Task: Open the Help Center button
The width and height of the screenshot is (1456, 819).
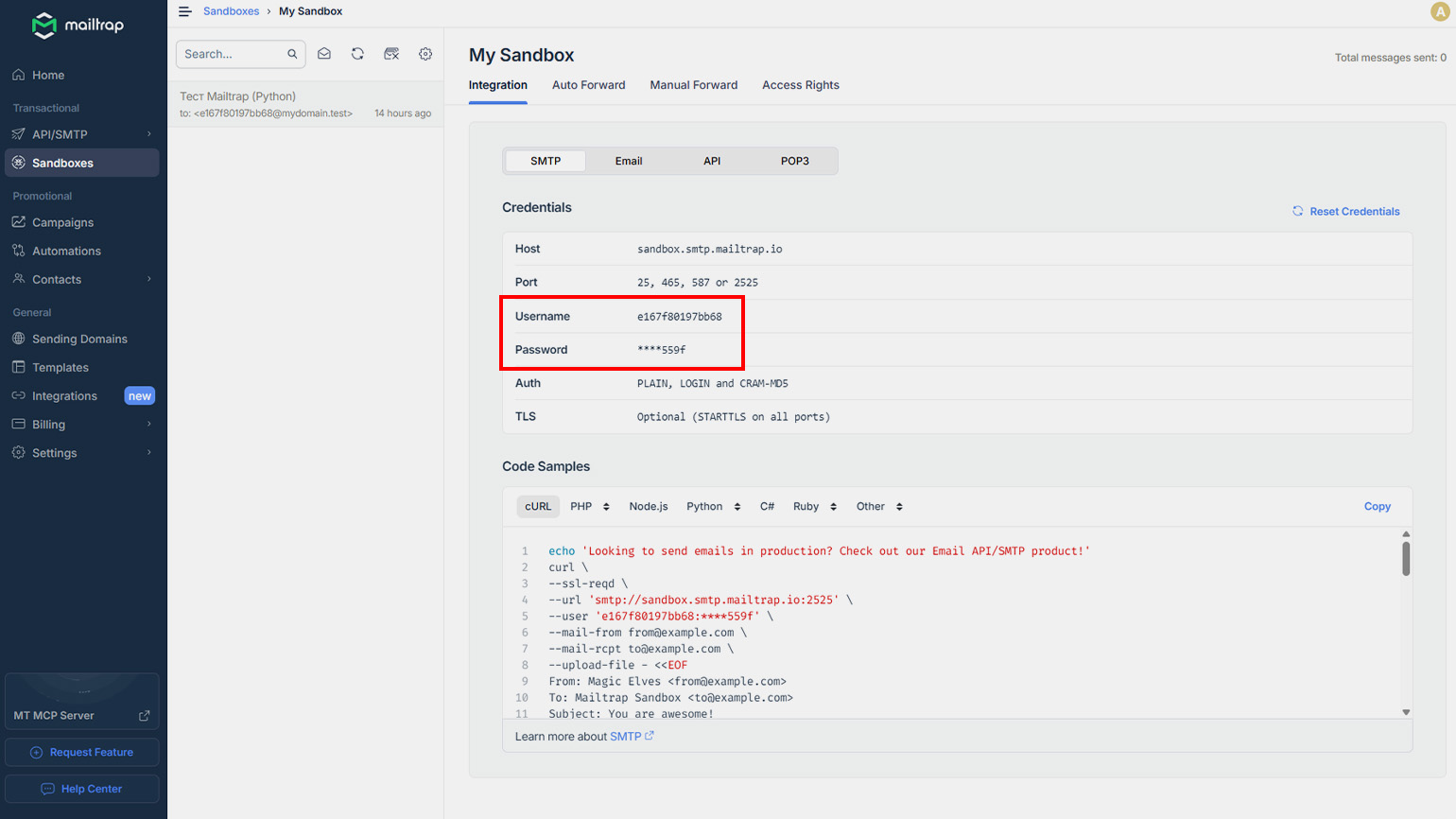Action: (x=82, y=789)
